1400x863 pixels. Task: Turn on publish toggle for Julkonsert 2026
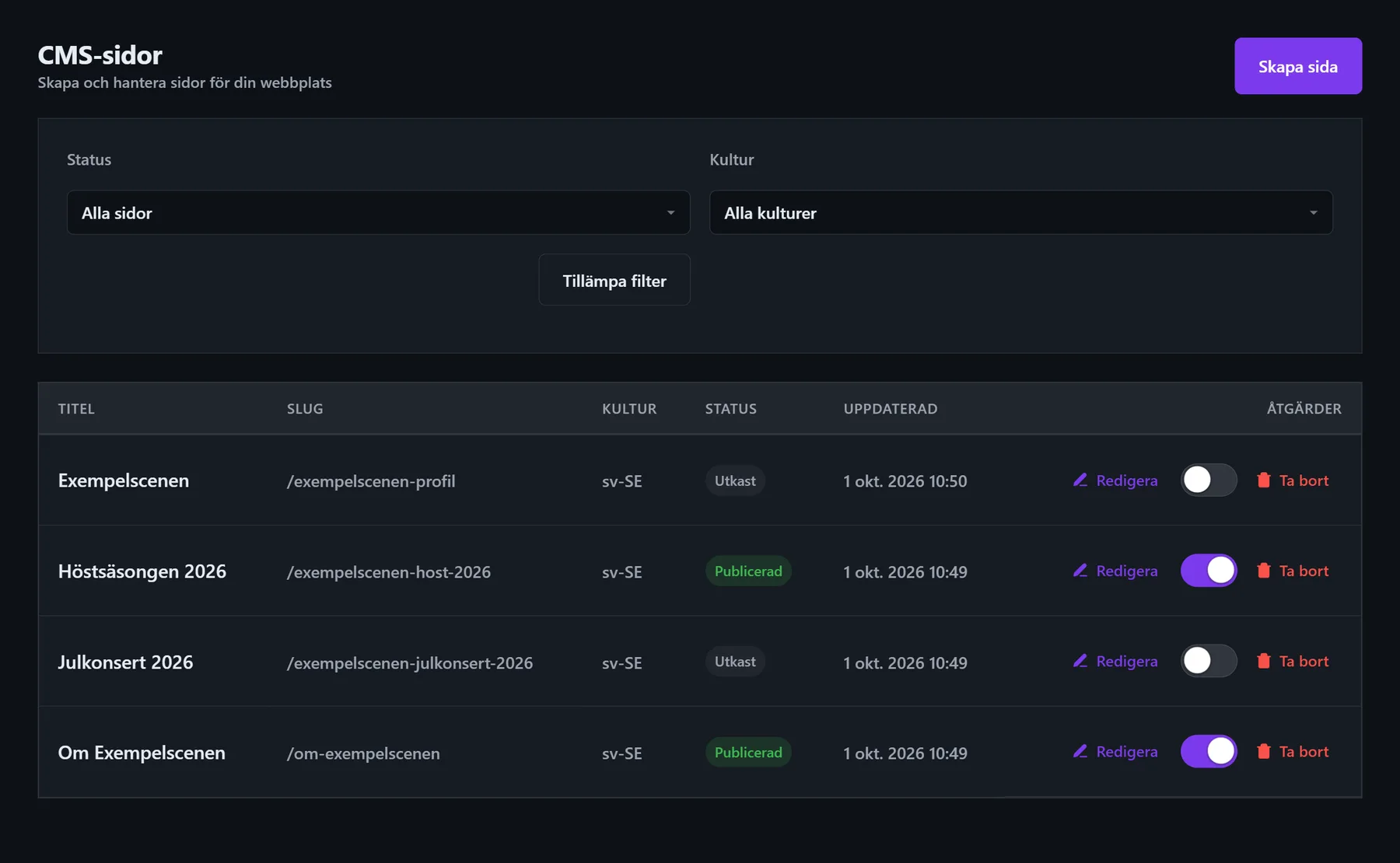(1209, 661)
